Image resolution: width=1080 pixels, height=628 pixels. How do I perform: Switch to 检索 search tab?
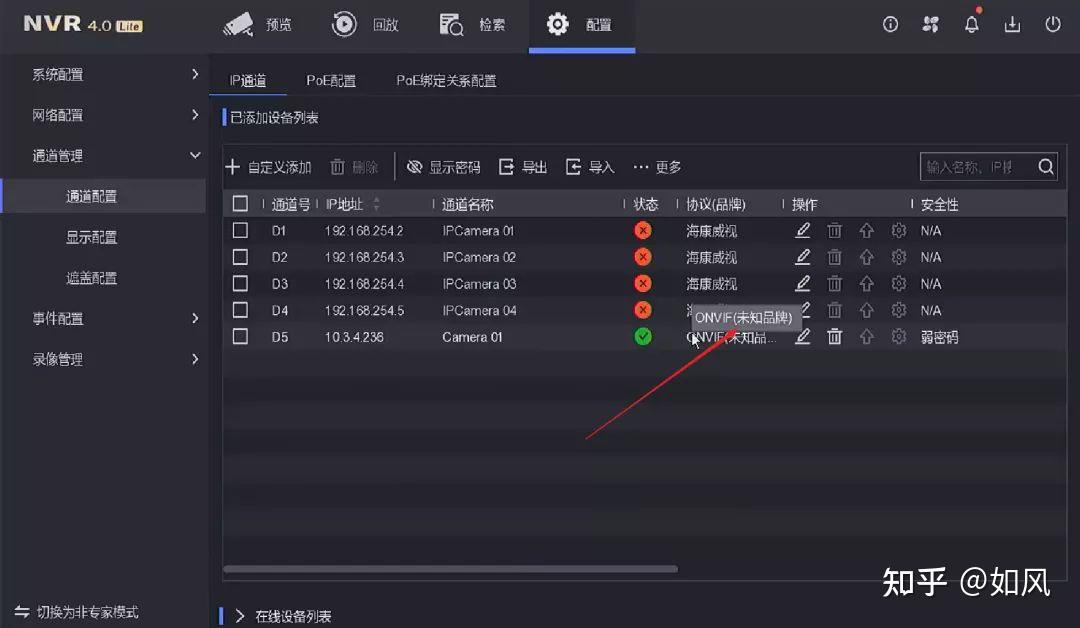click(472, 25)
